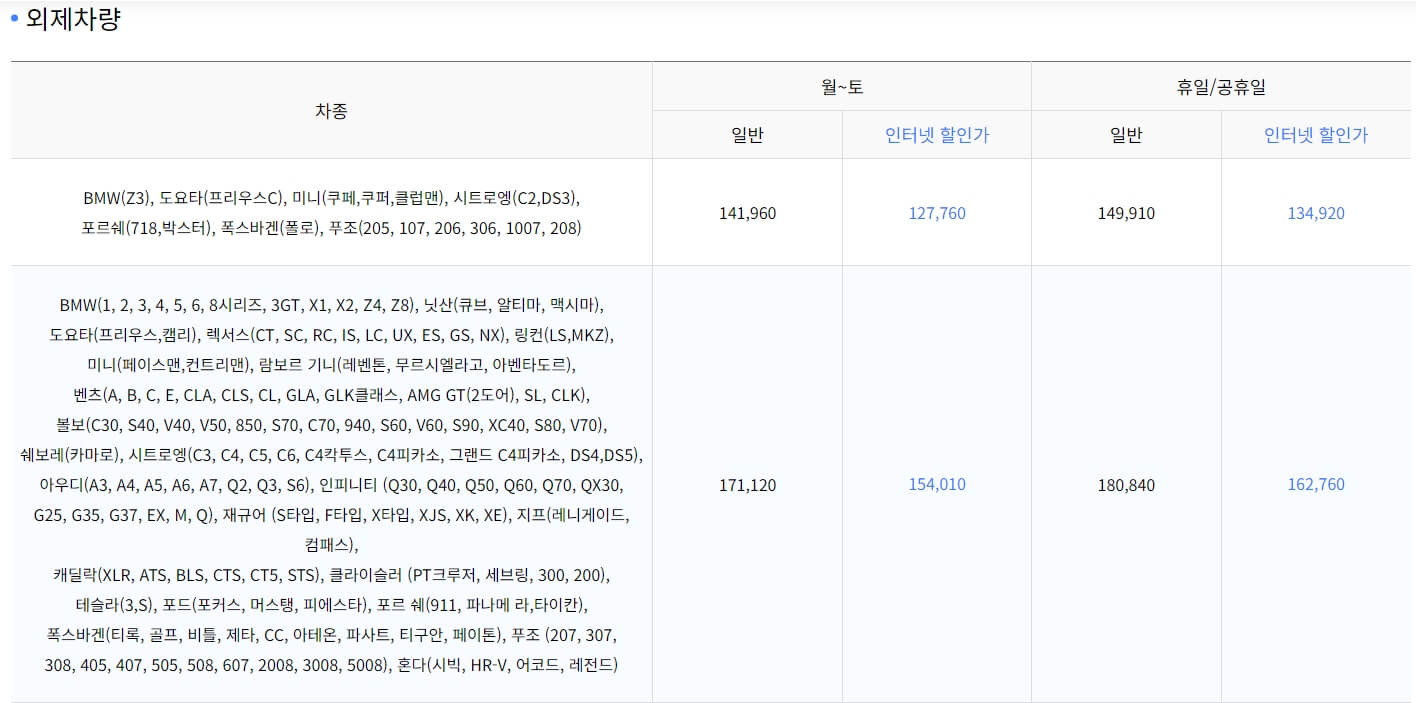Click the 컴패스 text line
1416x703 pixels.
331,545
